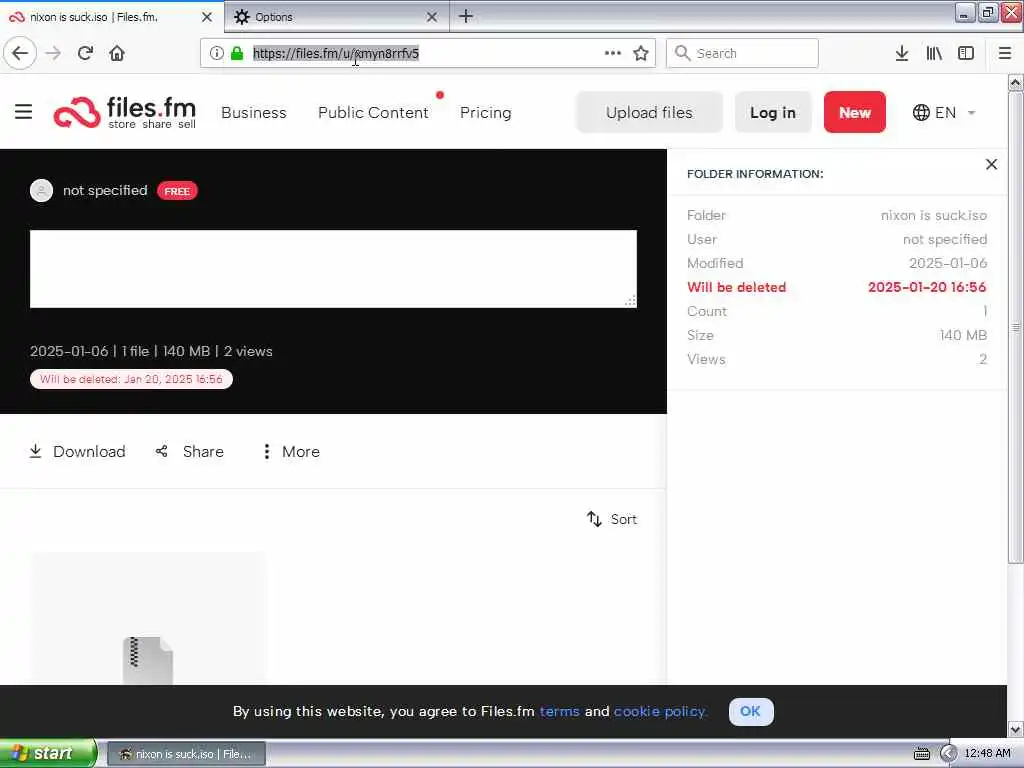Click the Files.fm cloud logo
Viewport: 1024px width, 768px height.
(x=77, y=112)
